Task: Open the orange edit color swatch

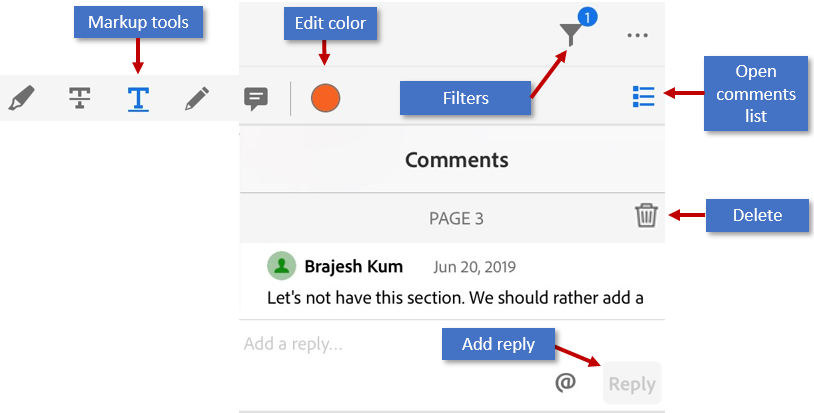Action: click(x=325, y=98)
